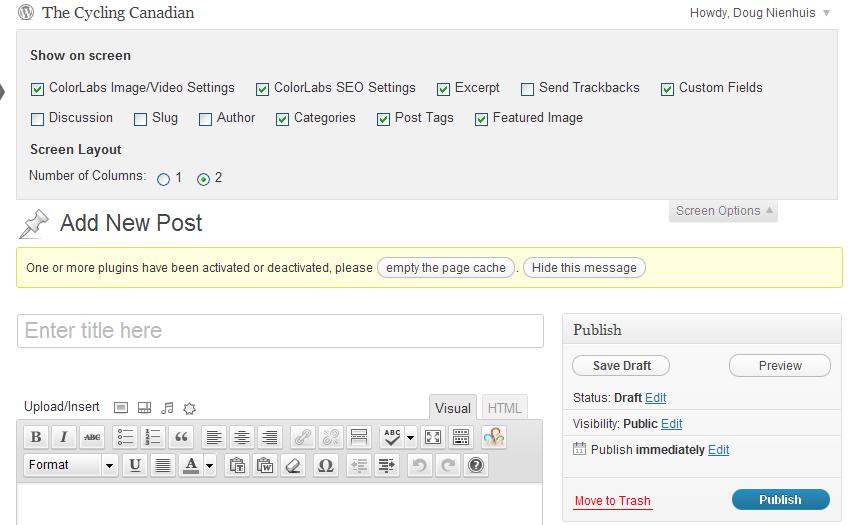This screenshot has height=525, width=852.
Task: Switch to the Visual editor tab
Action: [x=453, y=408]
